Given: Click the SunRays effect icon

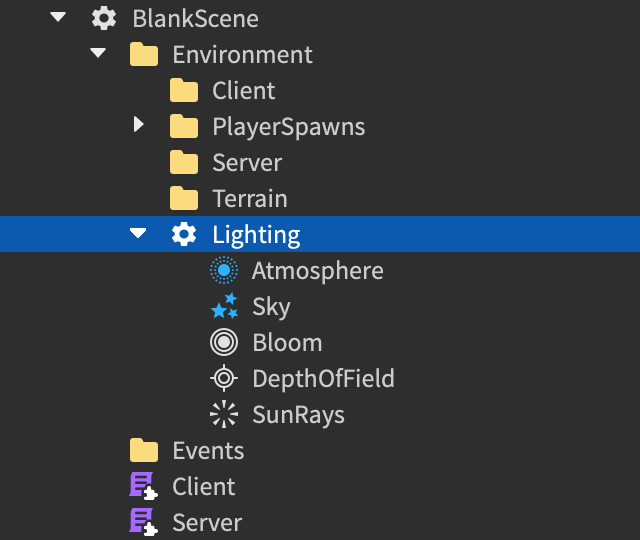Looking at the screenshot, I should pyautogui.click(x=224, y=415).
